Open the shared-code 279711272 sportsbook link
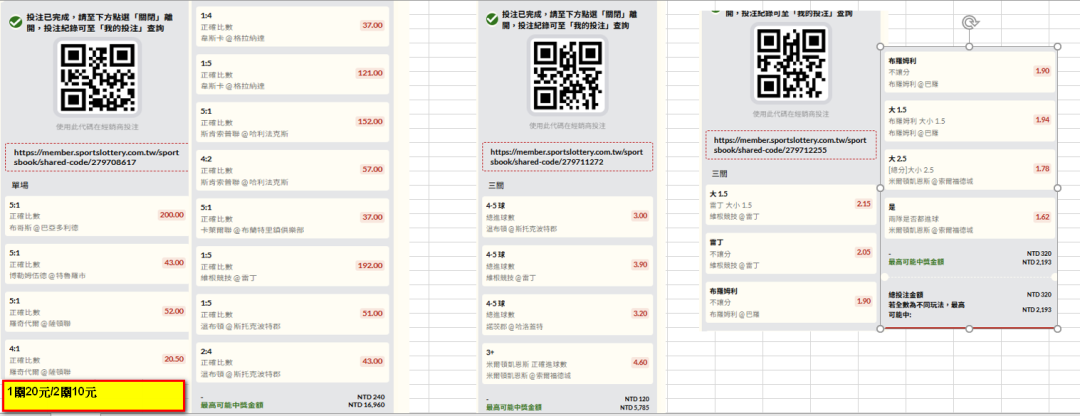 click(x=567, y=157)
